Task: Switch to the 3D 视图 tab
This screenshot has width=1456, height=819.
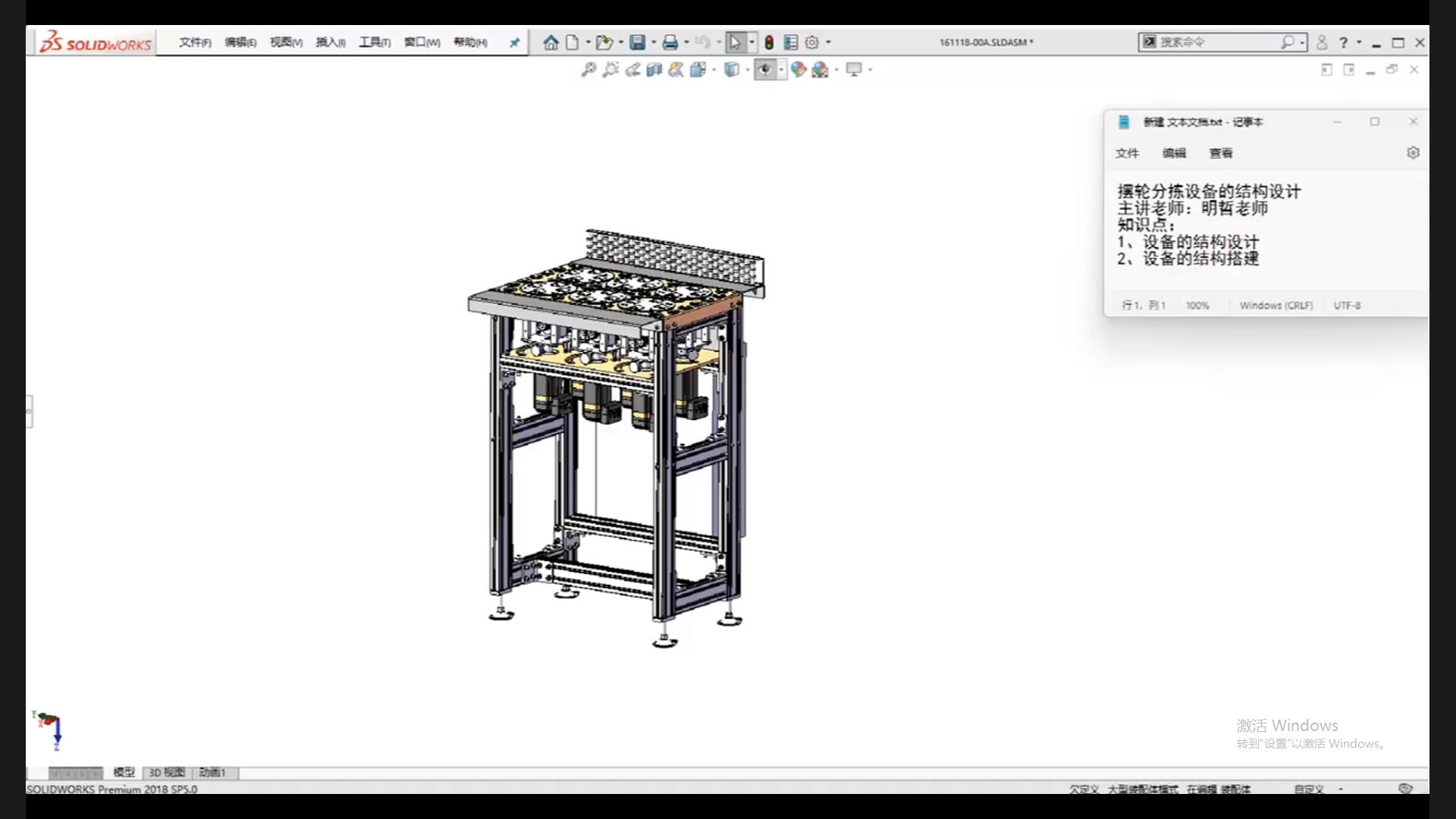Action: tap(167, 772)
